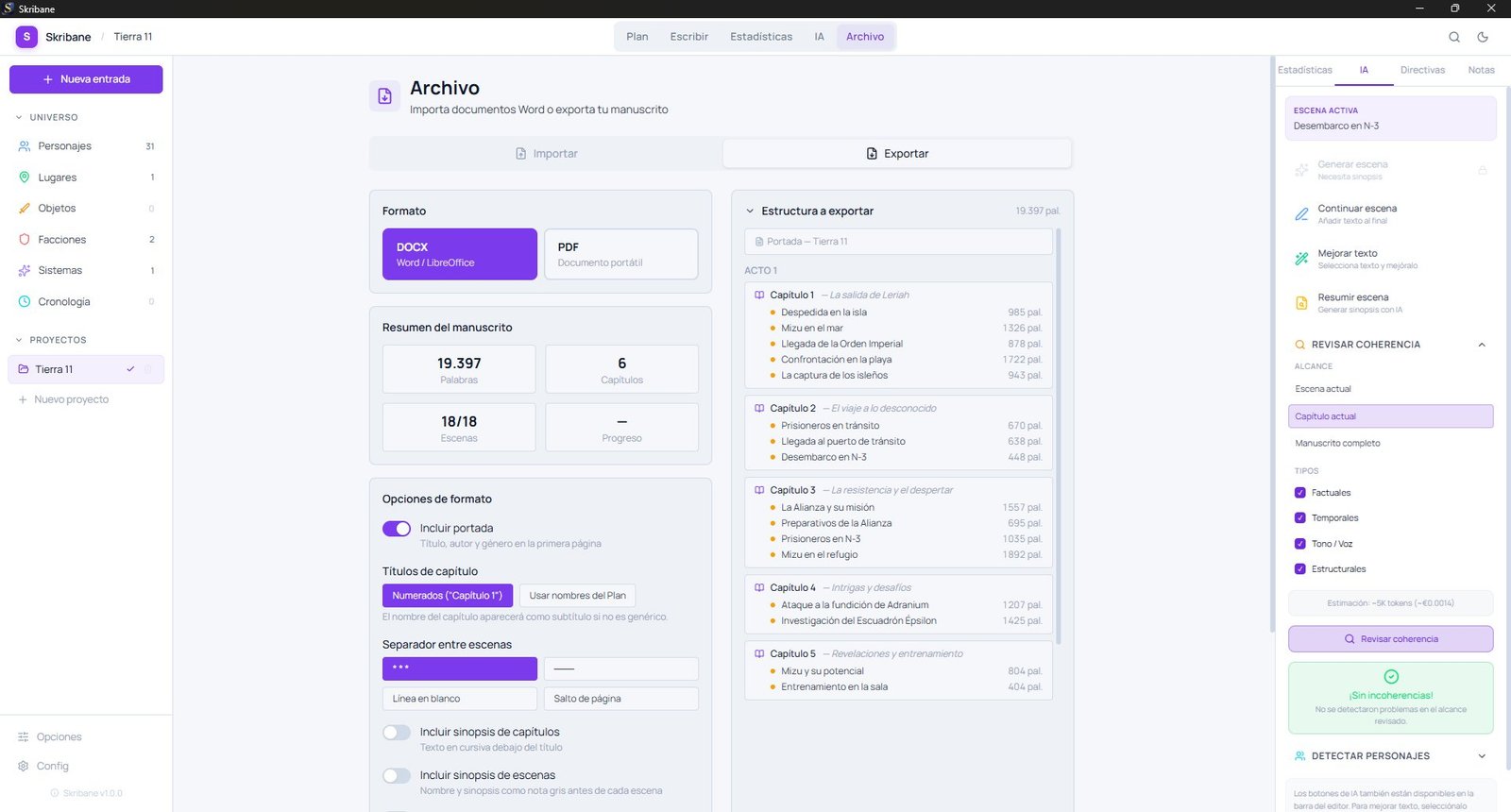Click the Continuar escena pen icon

tap(1301, 214)
